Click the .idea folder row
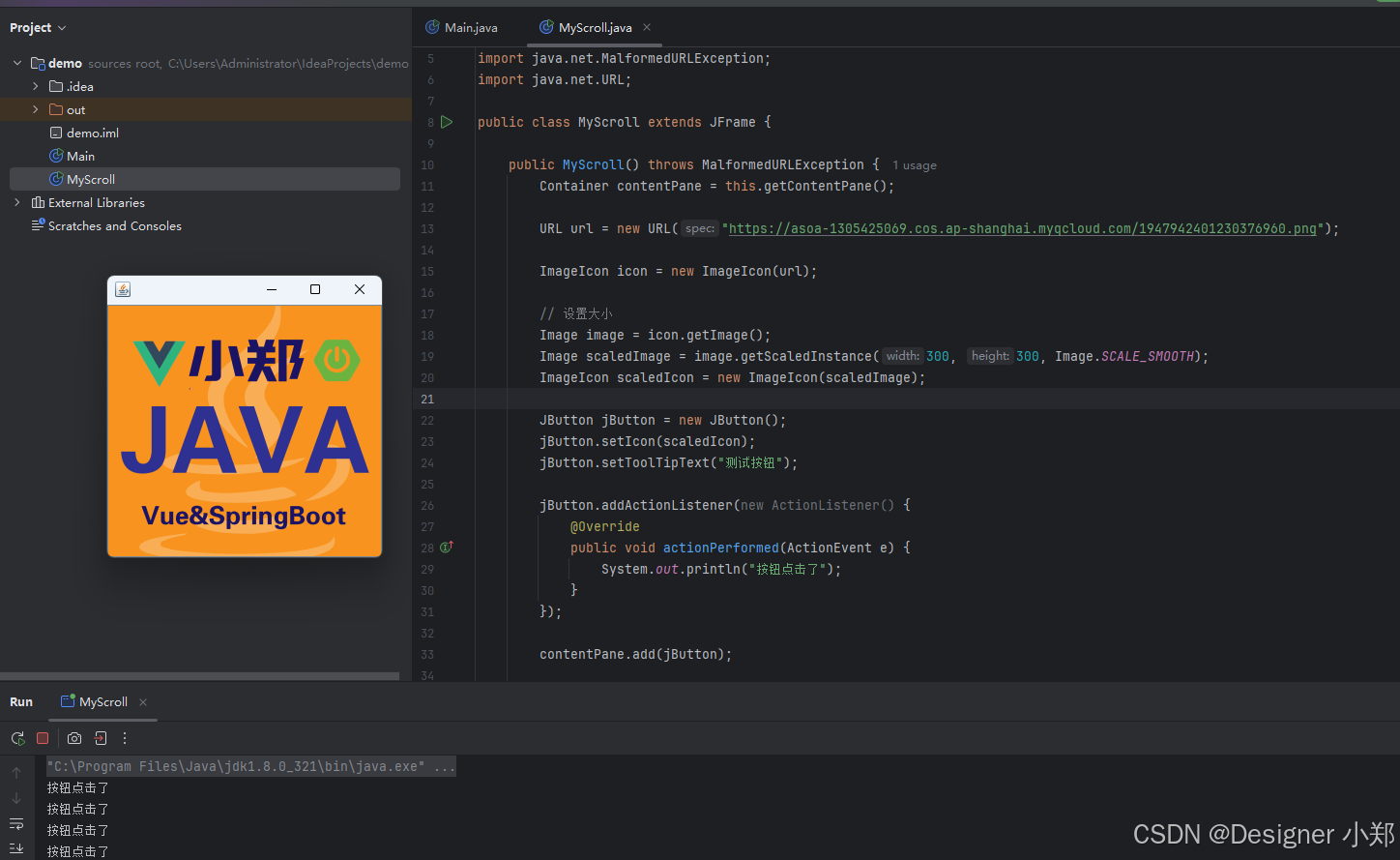 point(205,86)
